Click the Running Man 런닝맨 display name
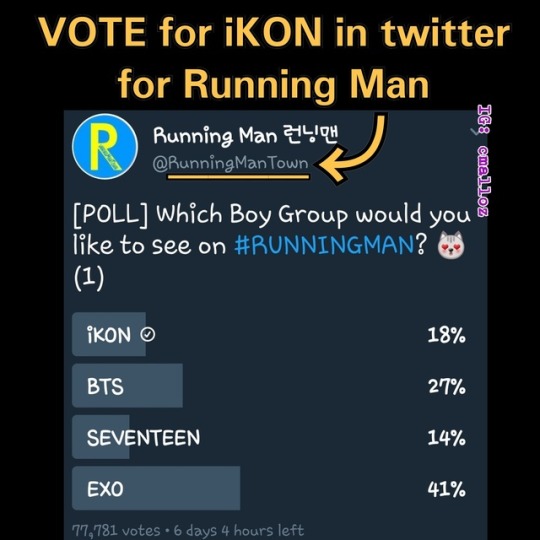The image size is (540, 540). [x=246, y=135]
